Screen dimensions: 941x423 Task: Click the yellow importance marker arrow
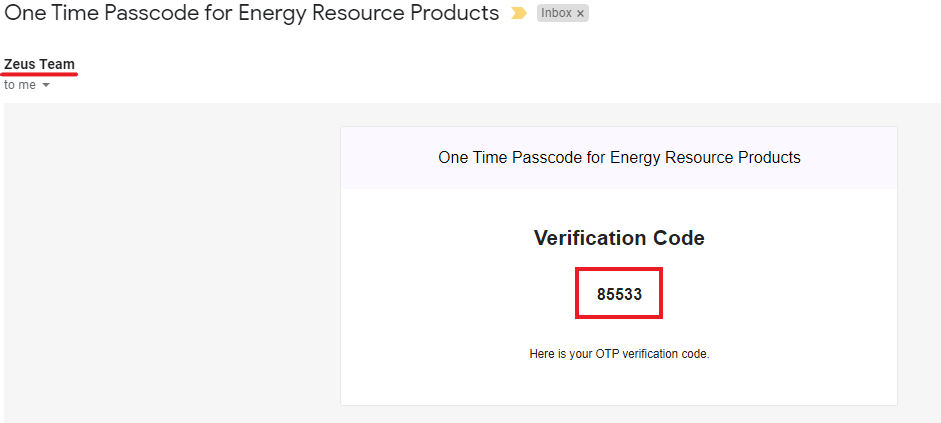(x=518, y=14)
